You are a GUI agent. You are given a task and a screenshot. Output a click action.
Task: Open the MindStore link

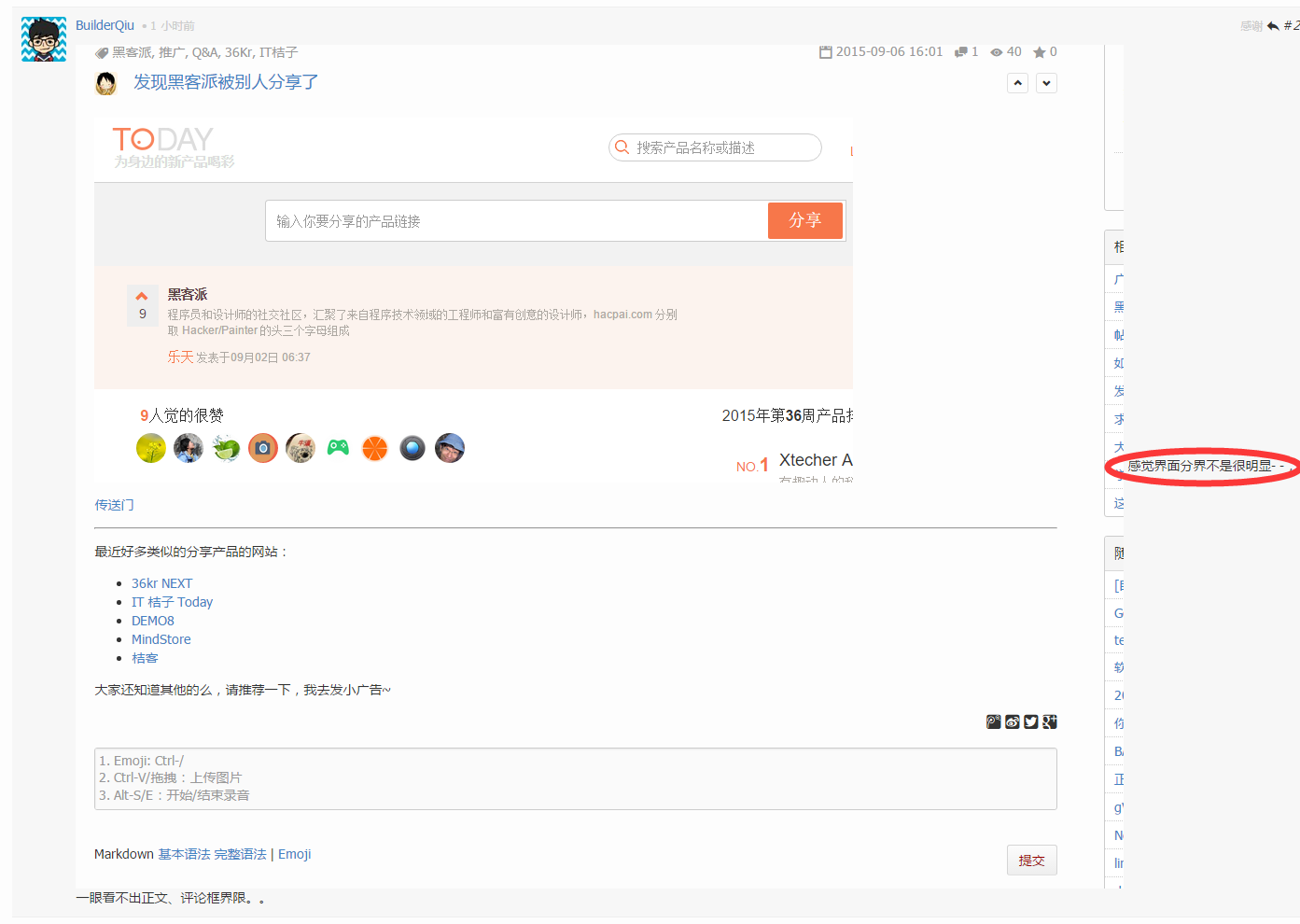click(x=161, y=639)
